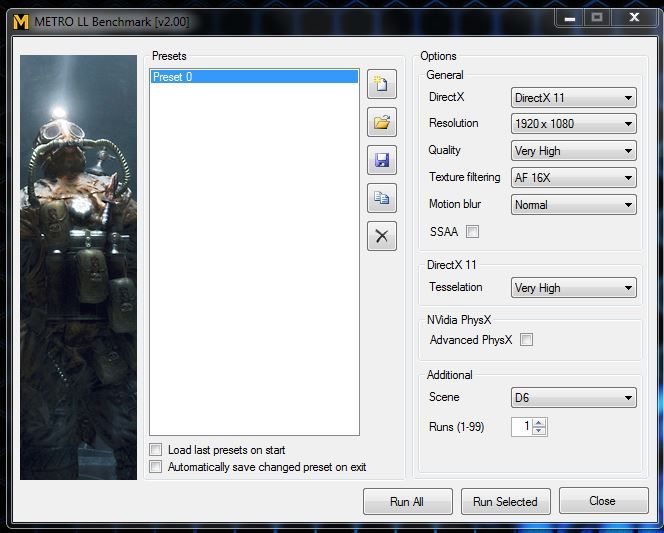
Task: Expand the Motion blur dropdown
Action: coord(573,205)
